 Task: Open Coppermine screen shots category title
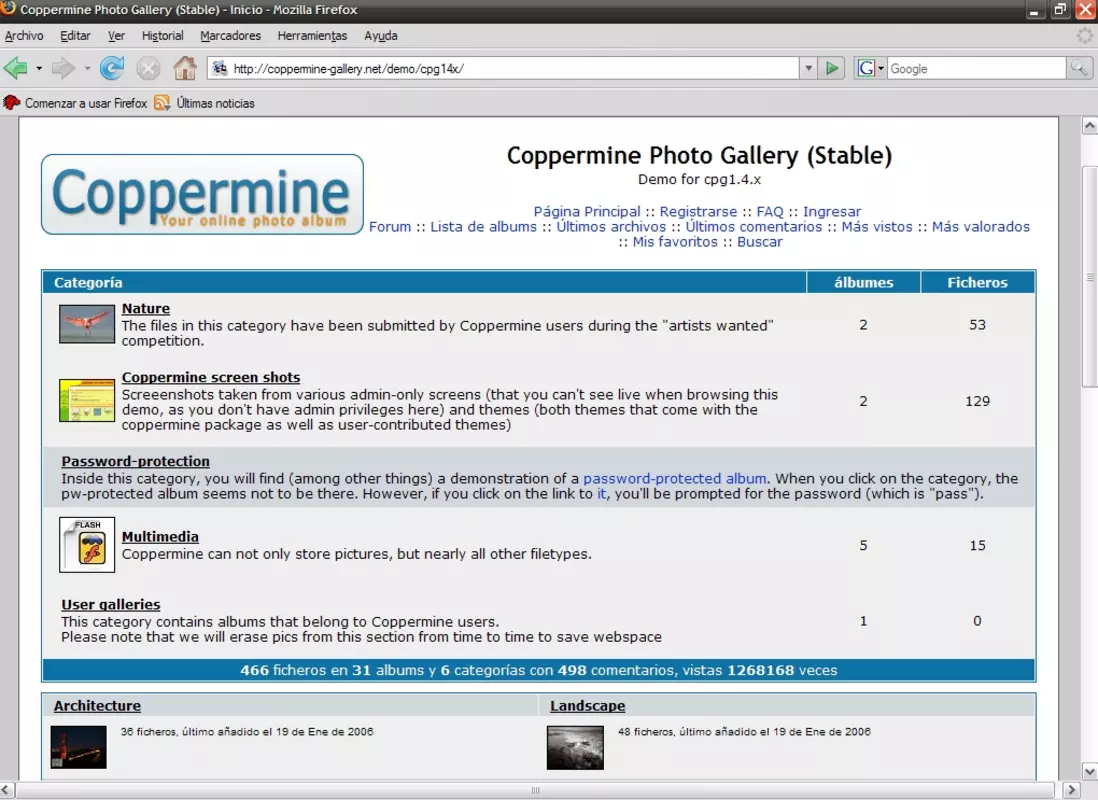[211, 378]
